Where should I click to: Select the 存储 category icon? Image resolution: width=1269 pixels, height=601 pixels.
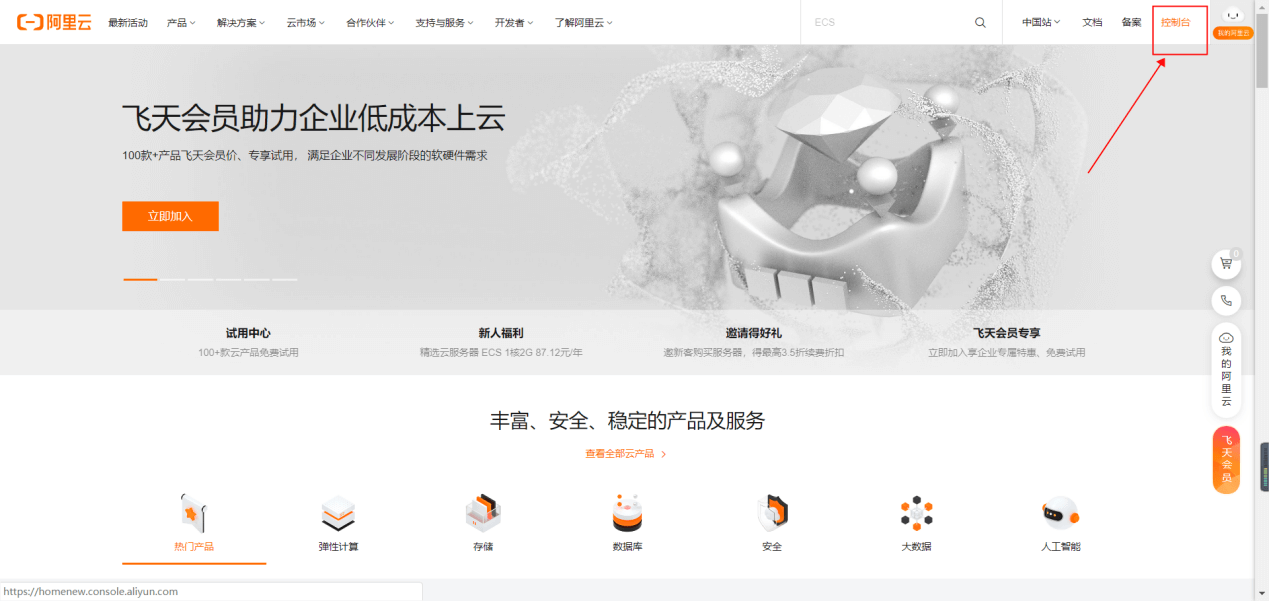coord(483,513)
